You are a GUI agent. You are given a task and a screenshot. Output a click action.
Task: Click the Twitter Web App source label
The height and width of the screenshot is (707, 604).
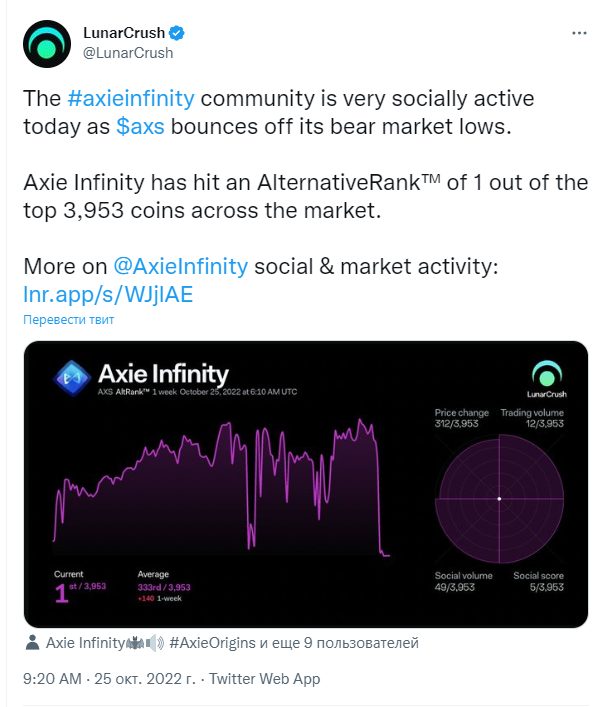tap(265, 679)
